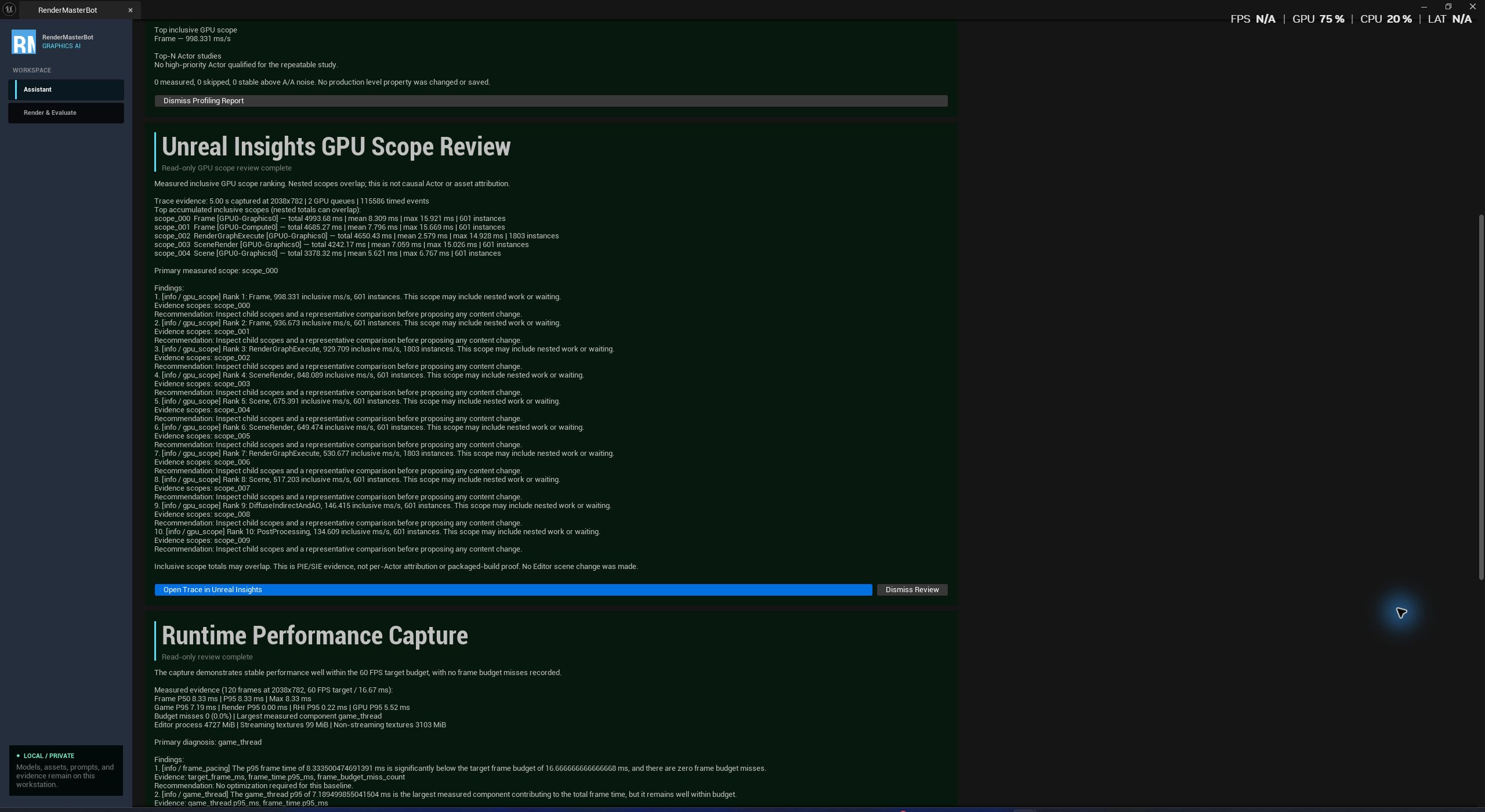Restore the application window
The height and width of the screenshot is (812, 1485).
1448,6
